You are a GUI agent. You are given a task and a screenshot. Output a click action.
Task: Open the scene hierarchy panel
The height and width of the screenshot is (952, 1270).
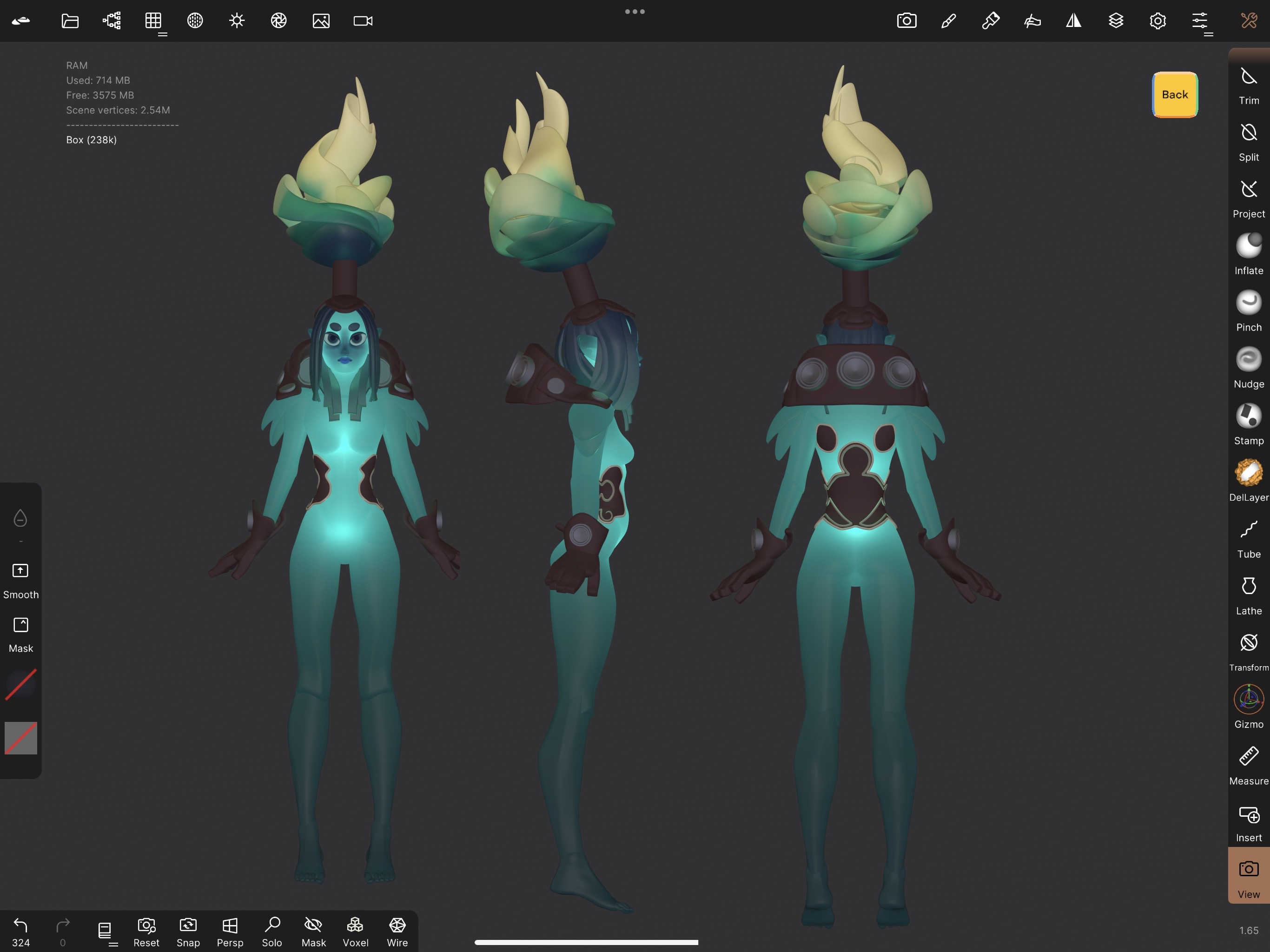(112, 21)
